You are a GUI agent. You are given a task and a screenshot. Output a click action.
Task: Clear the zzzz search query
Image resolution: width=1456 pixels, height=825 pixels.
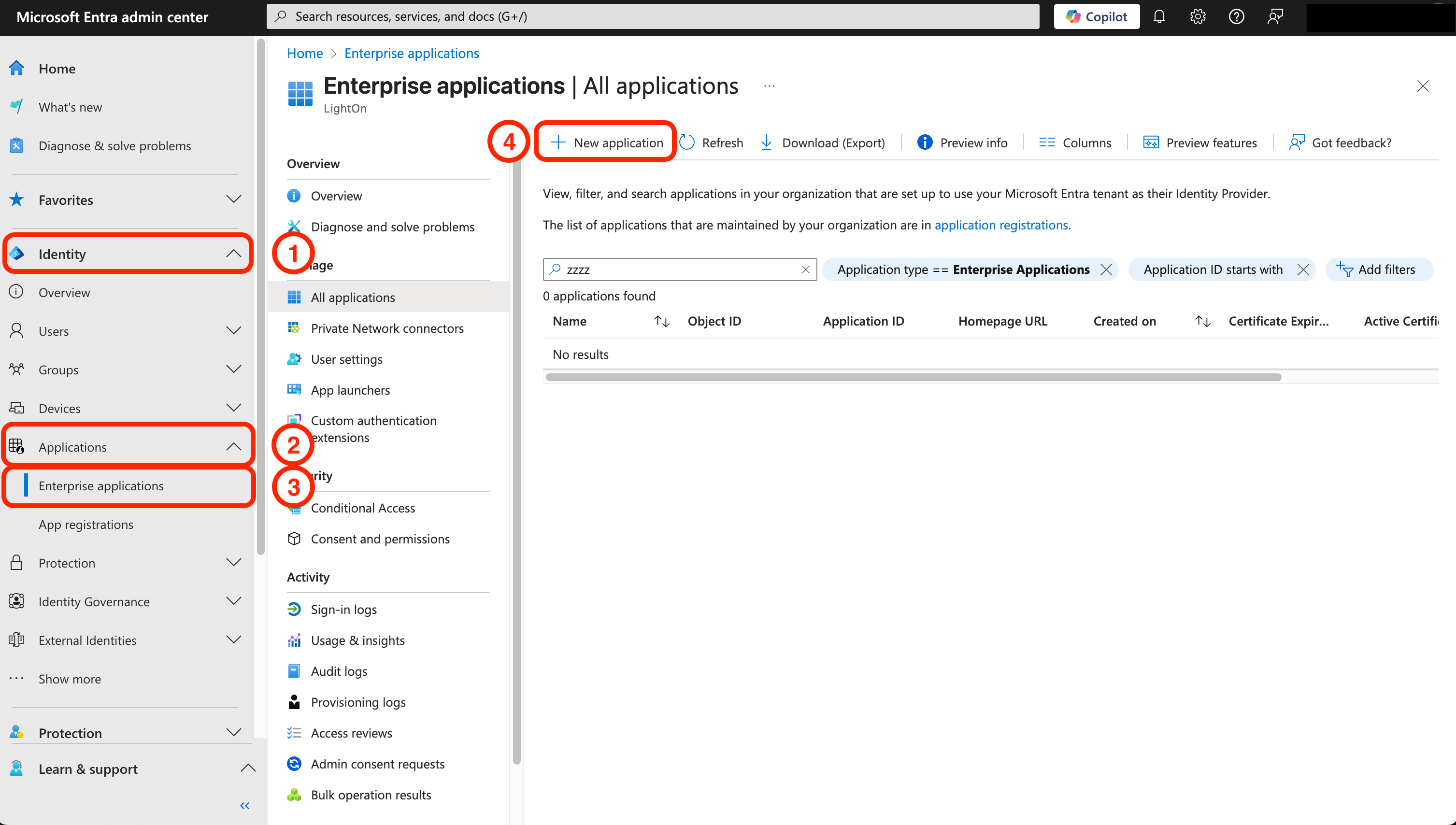click(x=805, y=270)
